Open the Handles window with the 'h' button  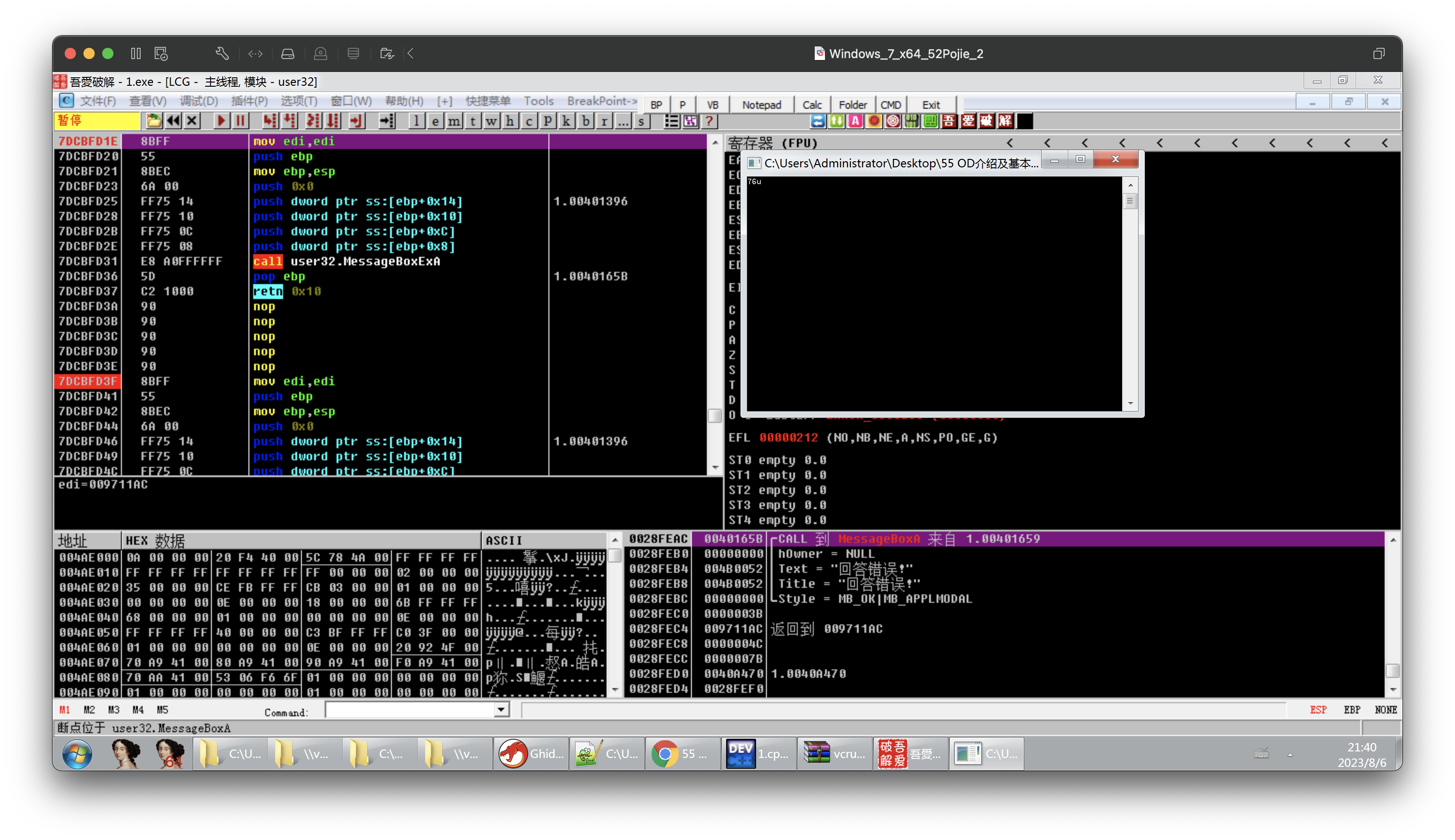510,121
